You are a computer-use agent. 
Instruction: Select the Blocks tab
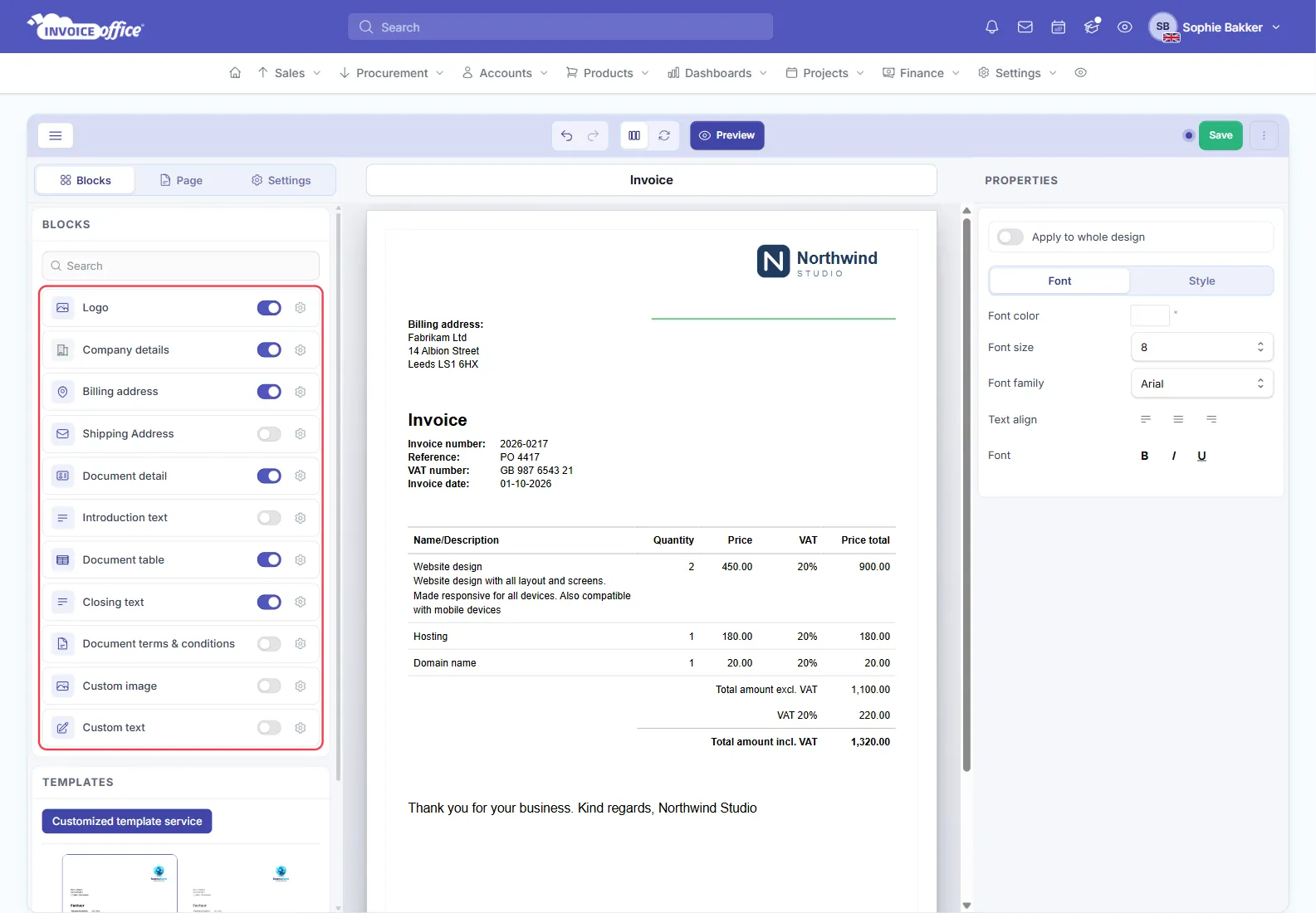pyautogui.click(x=86, y=180)
